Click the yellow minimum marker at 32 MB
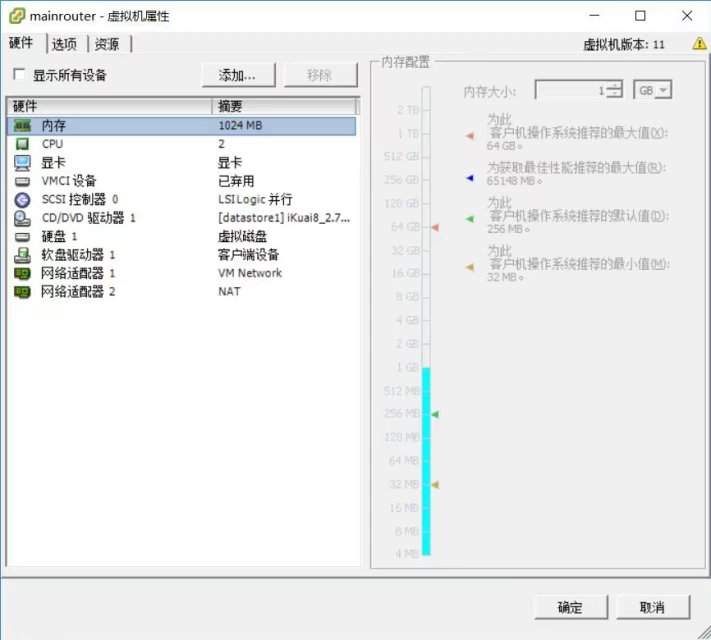711x640 pixels. click(x=435, y=485)
